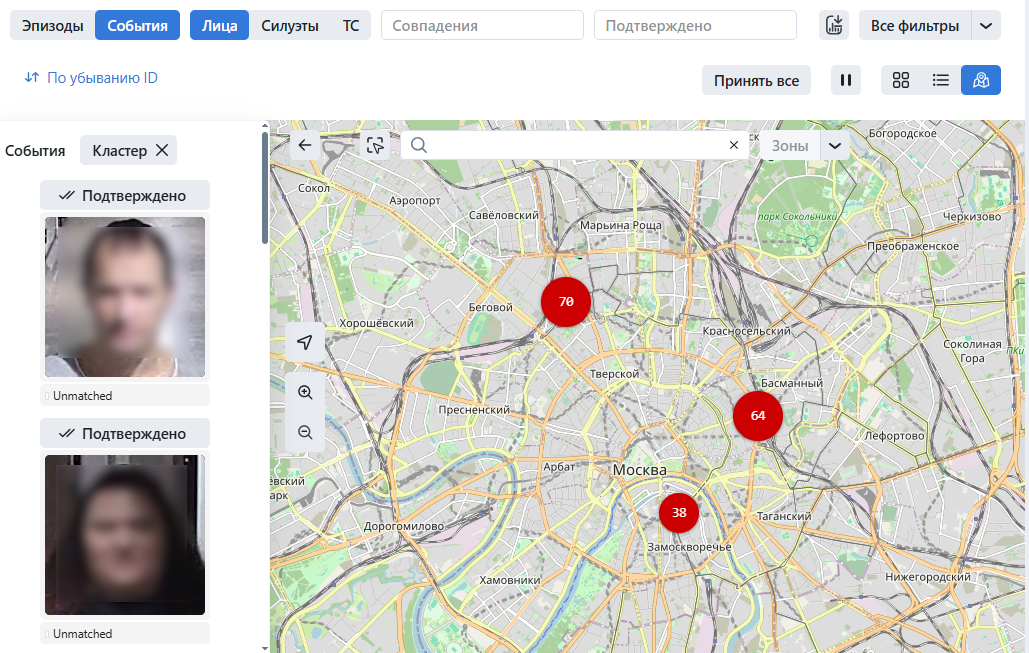1029x653 pixels.
Task: Switch to list view layout
Action: (940, 80)
